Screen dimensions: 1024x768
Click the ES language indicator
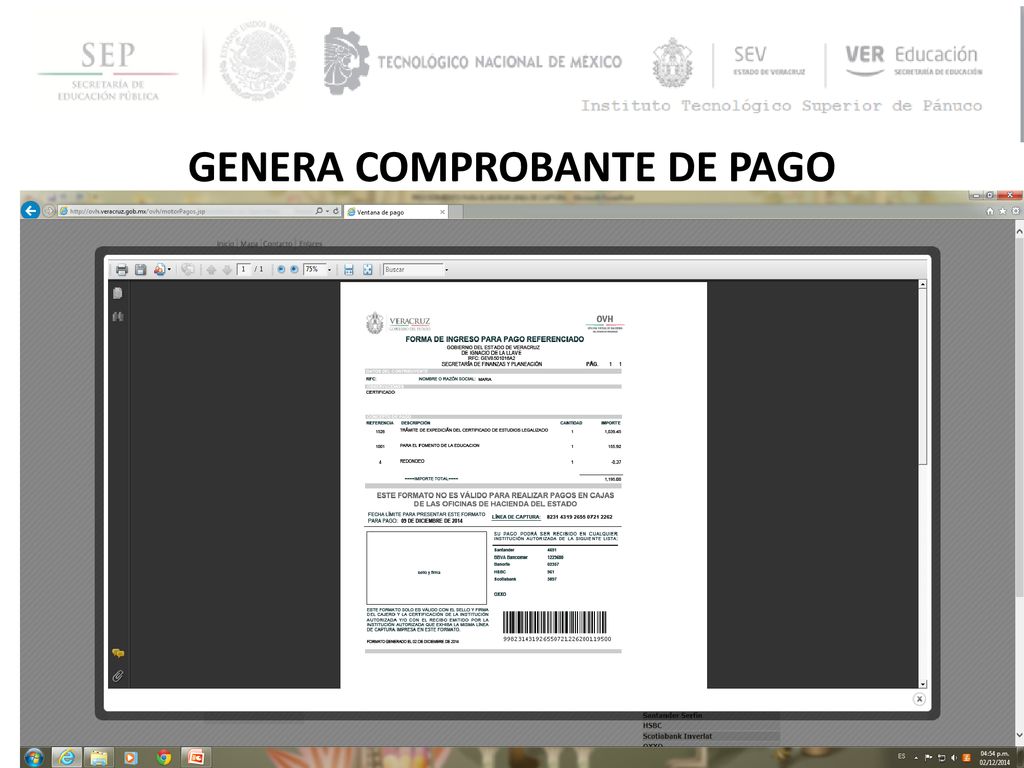902,756
